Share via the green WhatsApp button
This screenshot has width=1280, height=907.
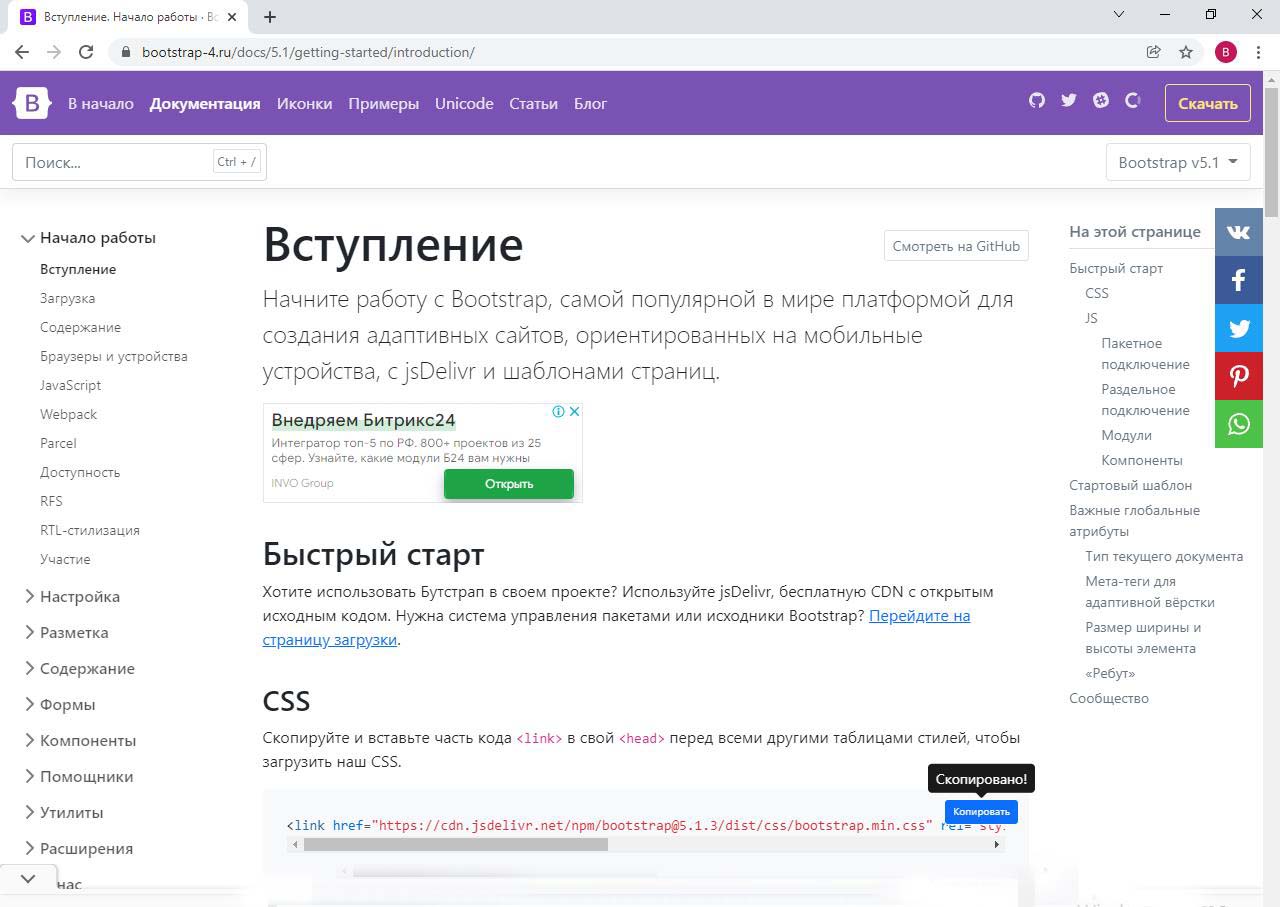coord(1238,424)
